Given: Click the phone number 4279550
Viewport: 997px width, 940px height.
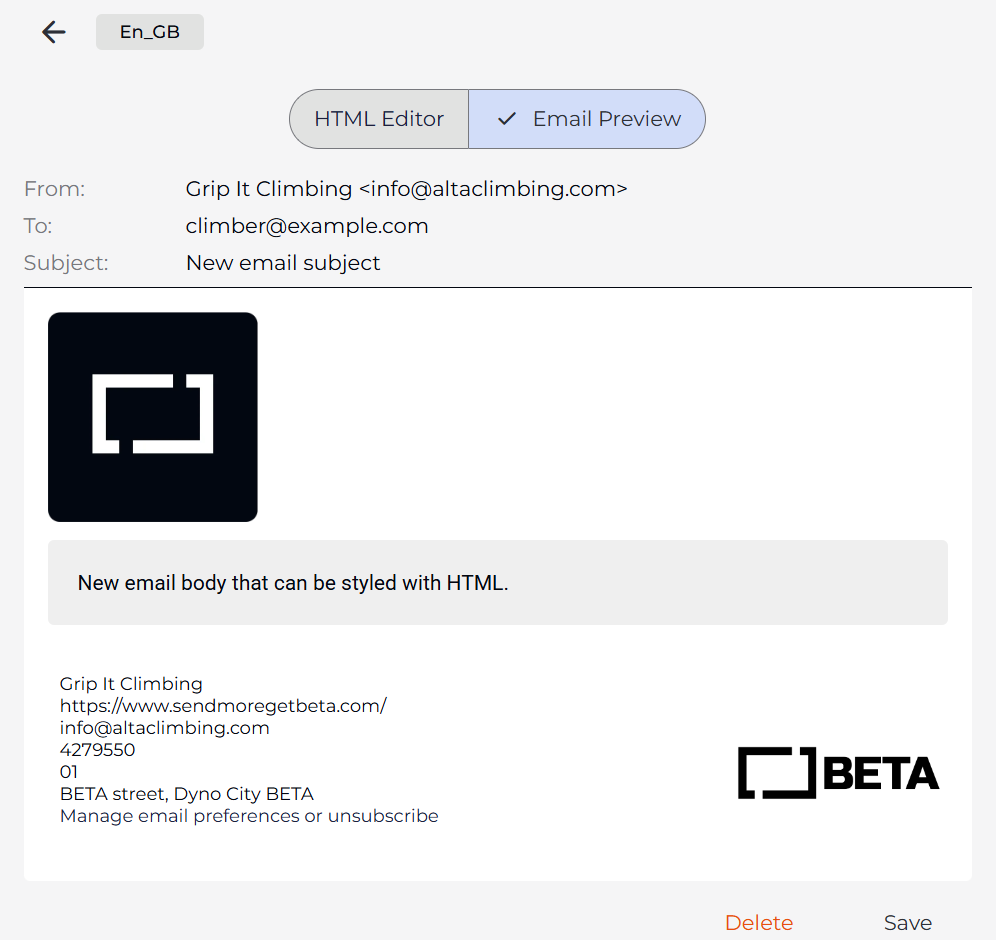Looking at the screenshot, I should pos(97,750).
